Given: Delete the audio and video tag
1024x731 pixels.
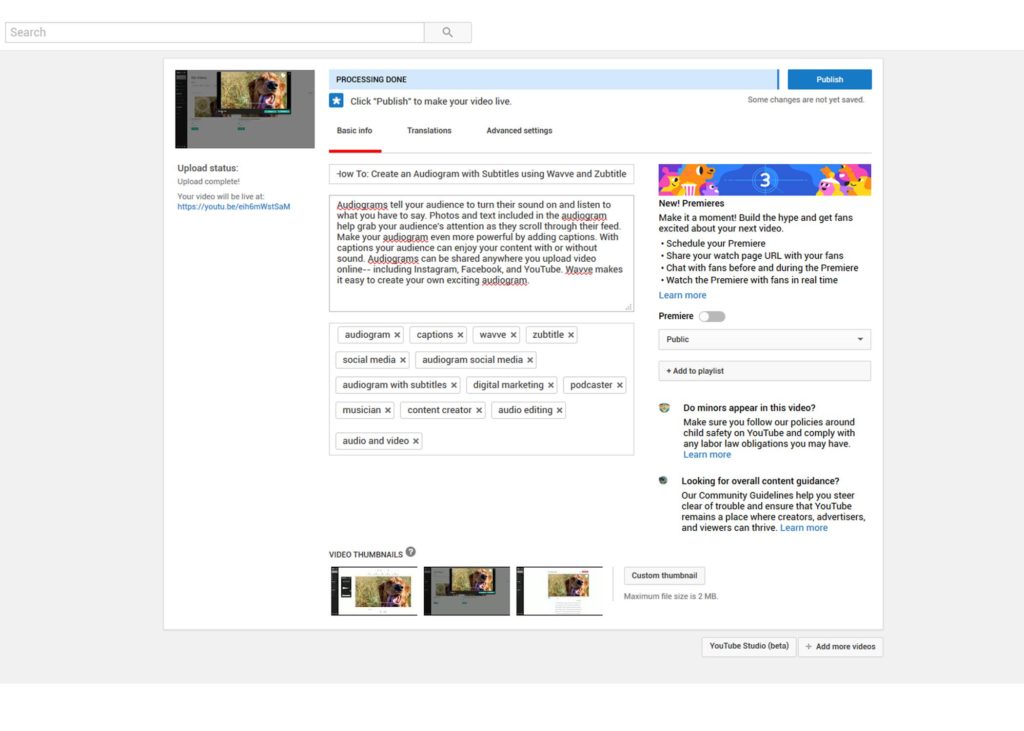Looking at the screenshot, I should pos(416,441).
